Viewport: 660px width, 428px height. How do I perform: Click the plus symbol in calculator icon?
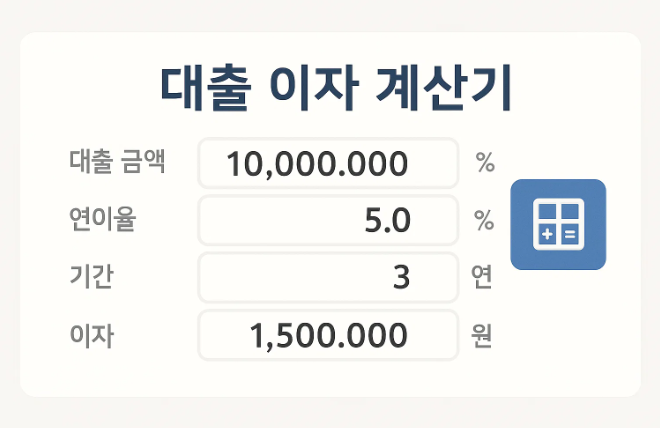pyautogui.click(x=547, y=234)
